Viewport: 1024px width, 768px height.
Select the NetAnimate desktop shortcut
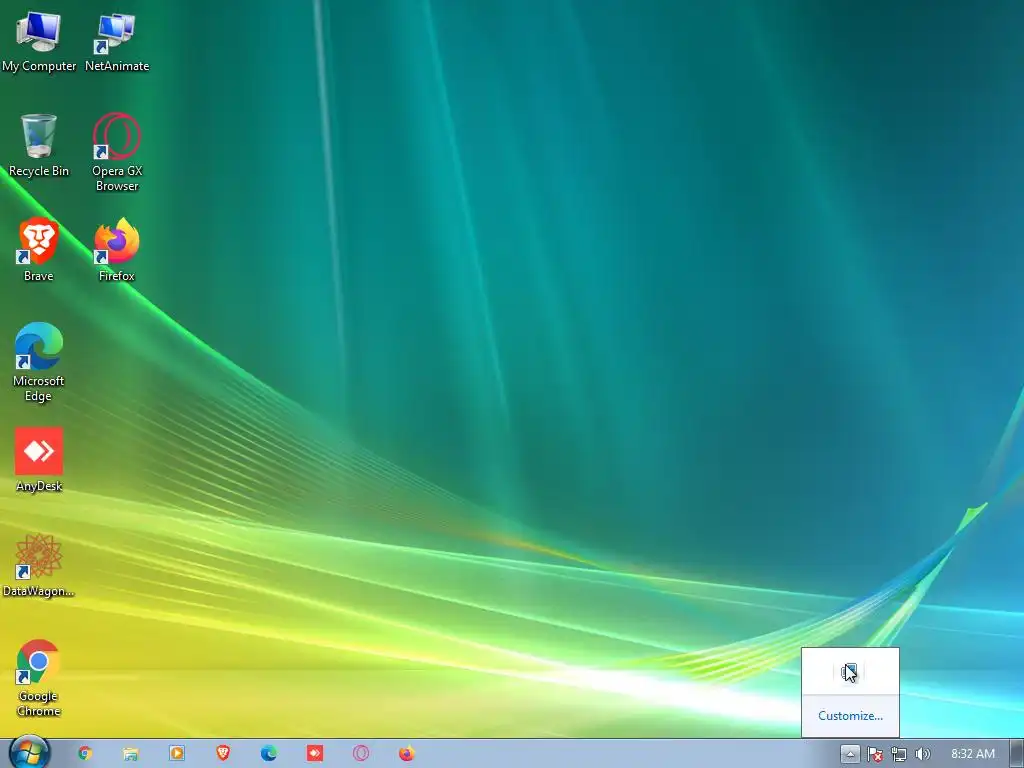(x=117, y=40)
